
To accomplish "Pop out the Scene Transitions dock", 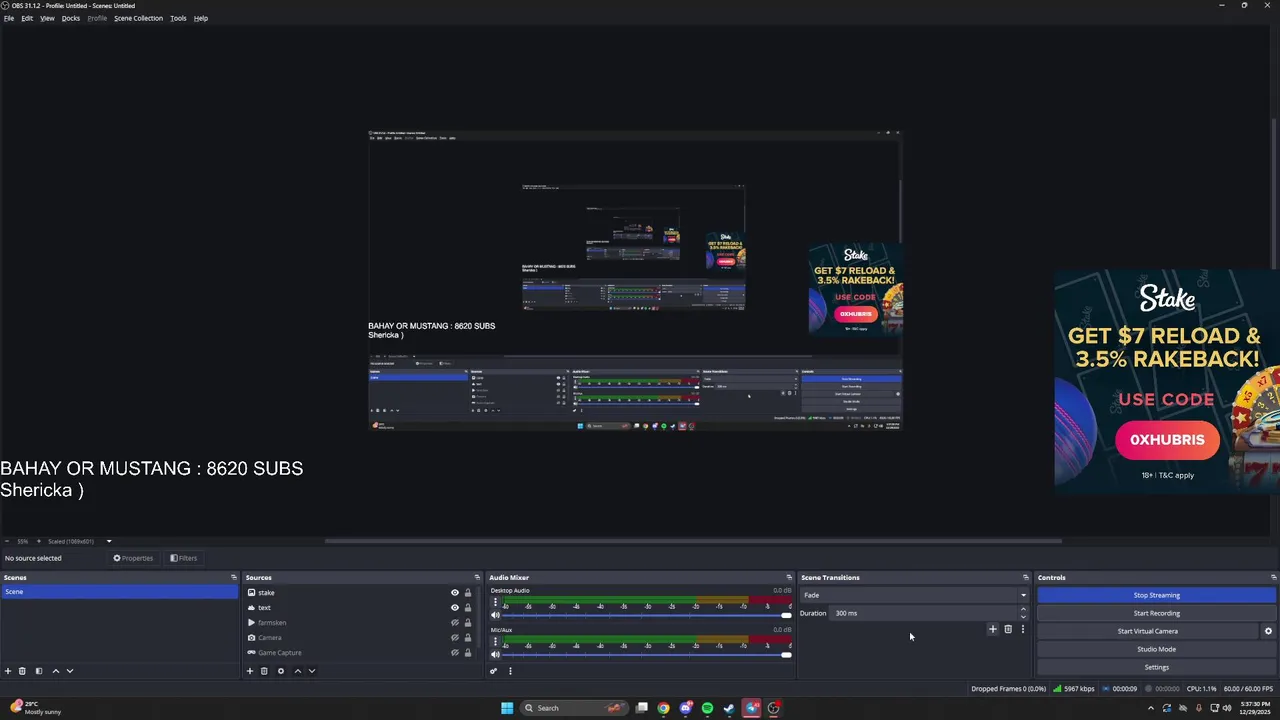I will tap(1025, 577).
